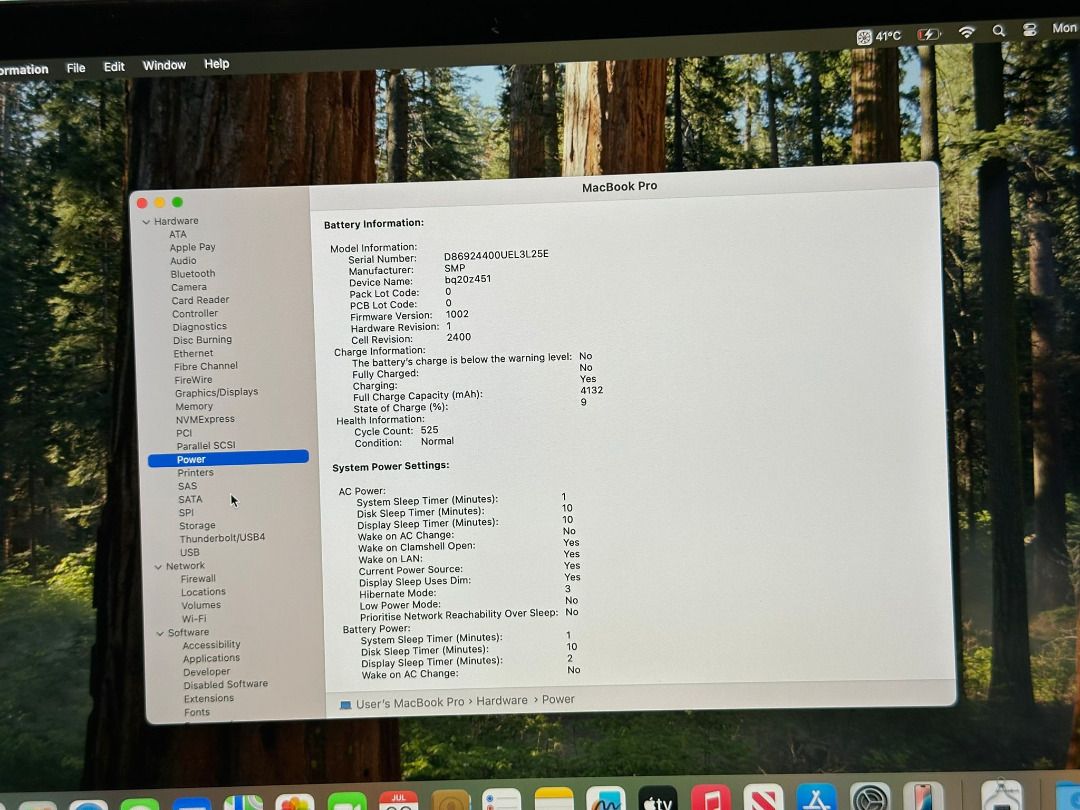
Task: Collapse the Software section chevron
Action: tap(160, 633)
